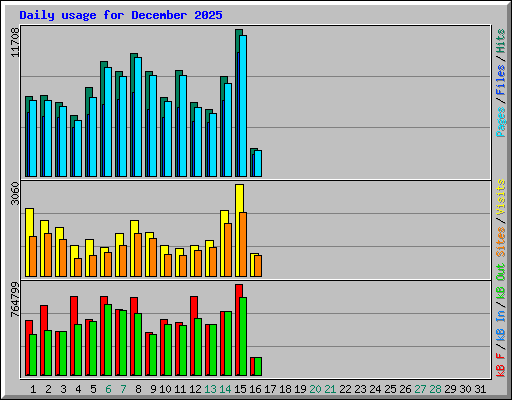This screenshot has width=512, height=400.
Task: Click the 'Visits' legend label
Action: coord(501,197)
